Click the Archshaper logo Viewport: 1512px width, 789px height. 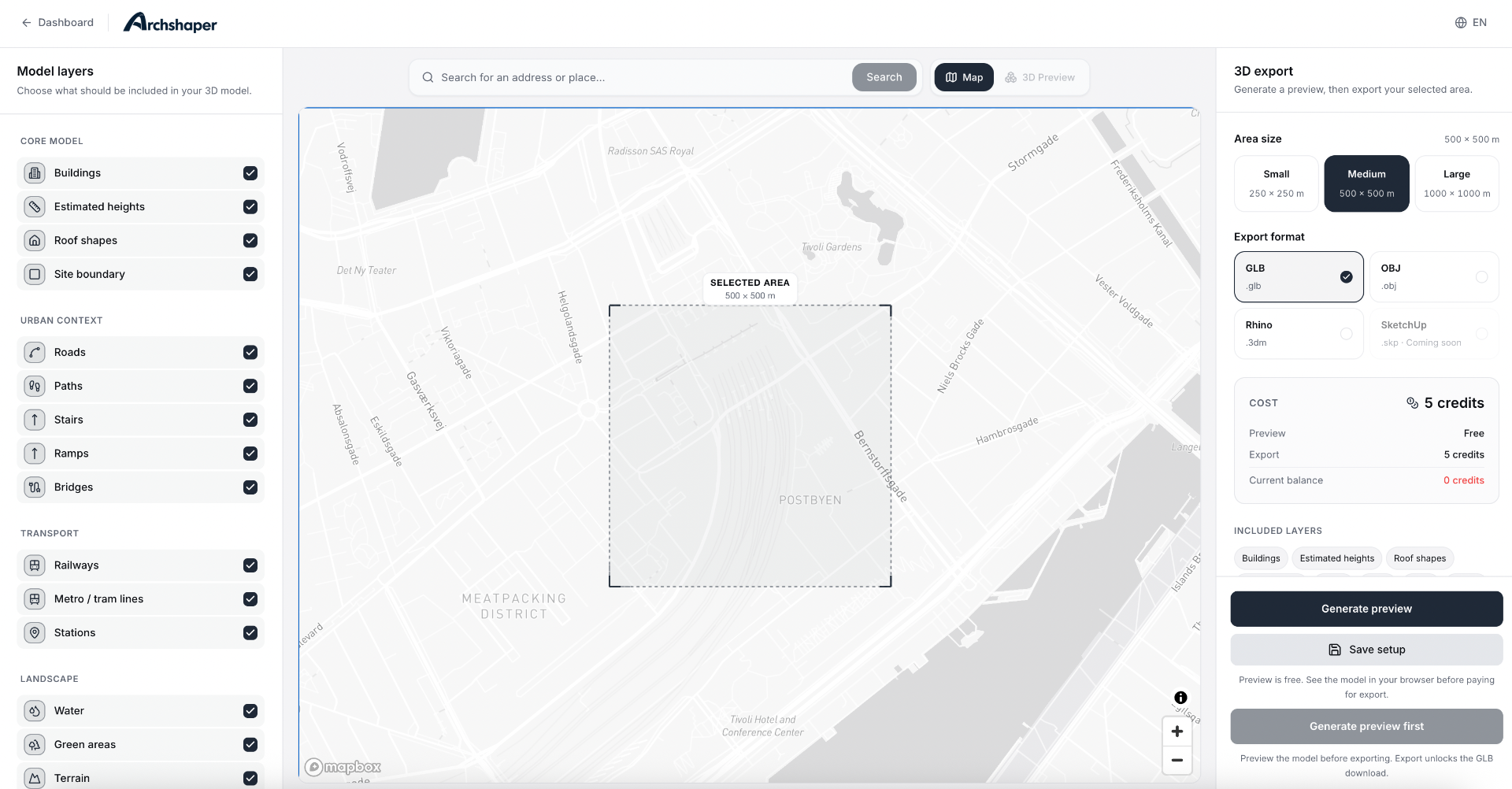click(170, 23)
